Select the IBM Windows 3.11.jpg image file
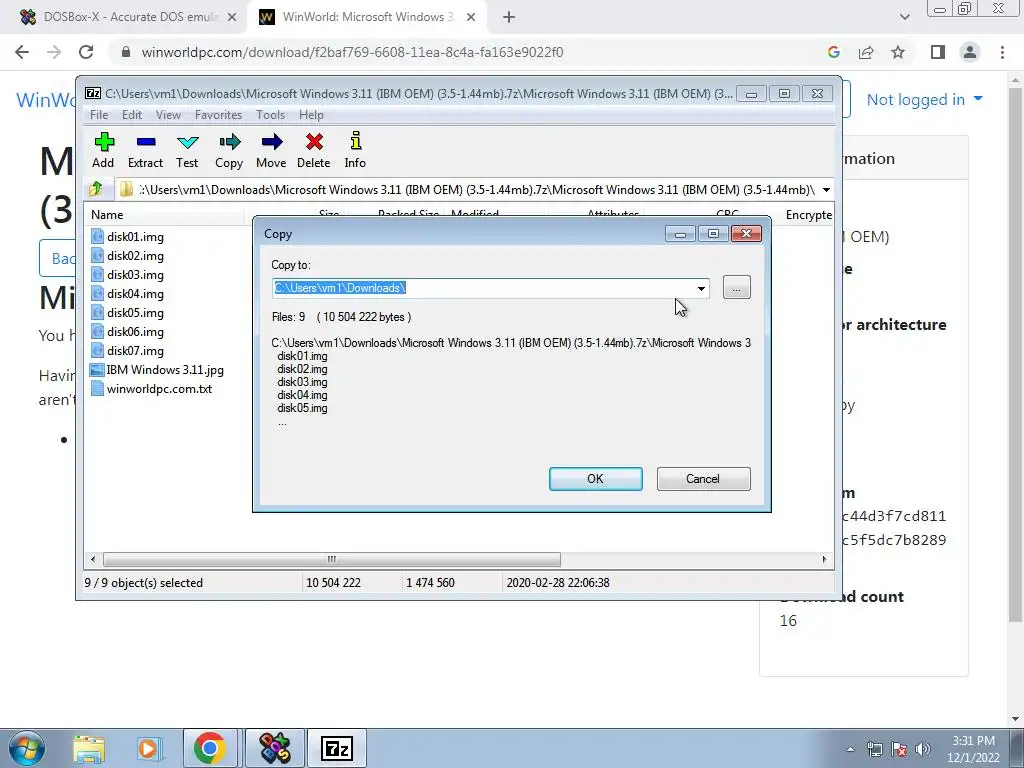 click(x=157, y=370)
